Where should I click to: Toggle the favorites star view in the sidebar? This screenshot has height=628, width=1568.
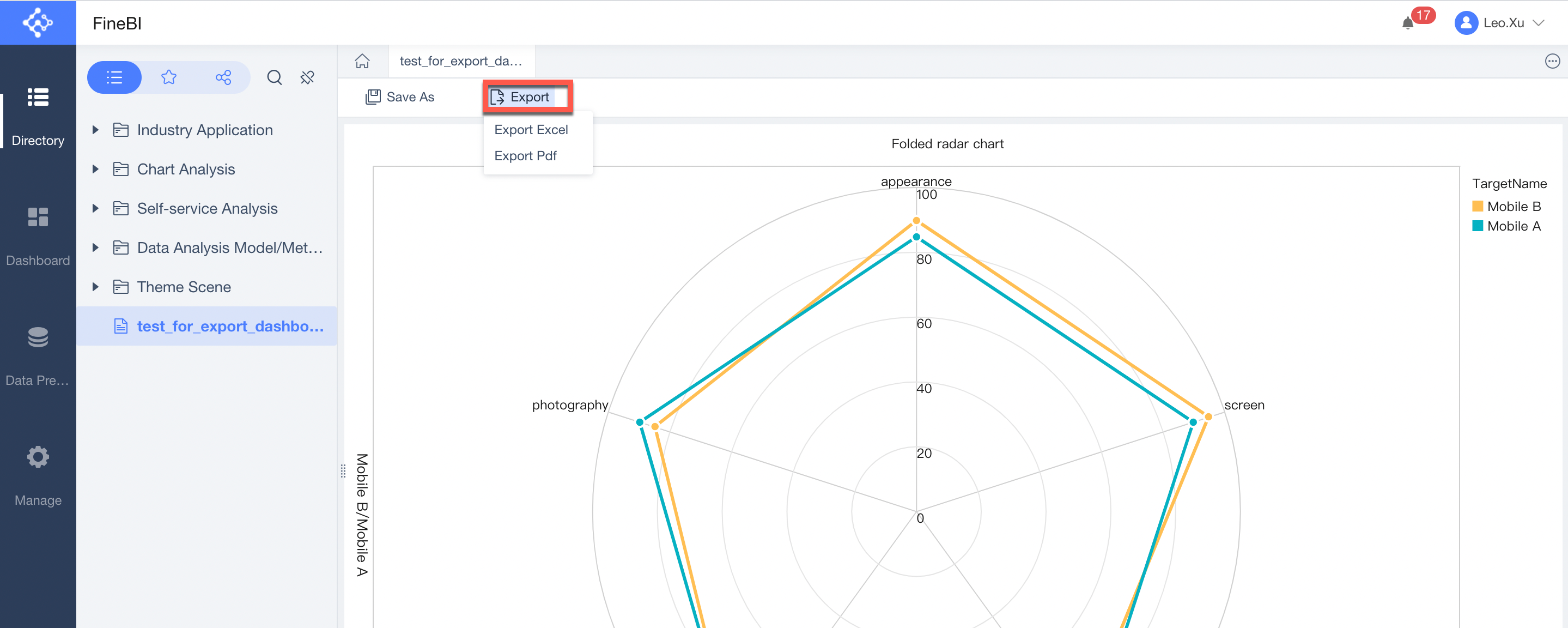click(168, 77)
